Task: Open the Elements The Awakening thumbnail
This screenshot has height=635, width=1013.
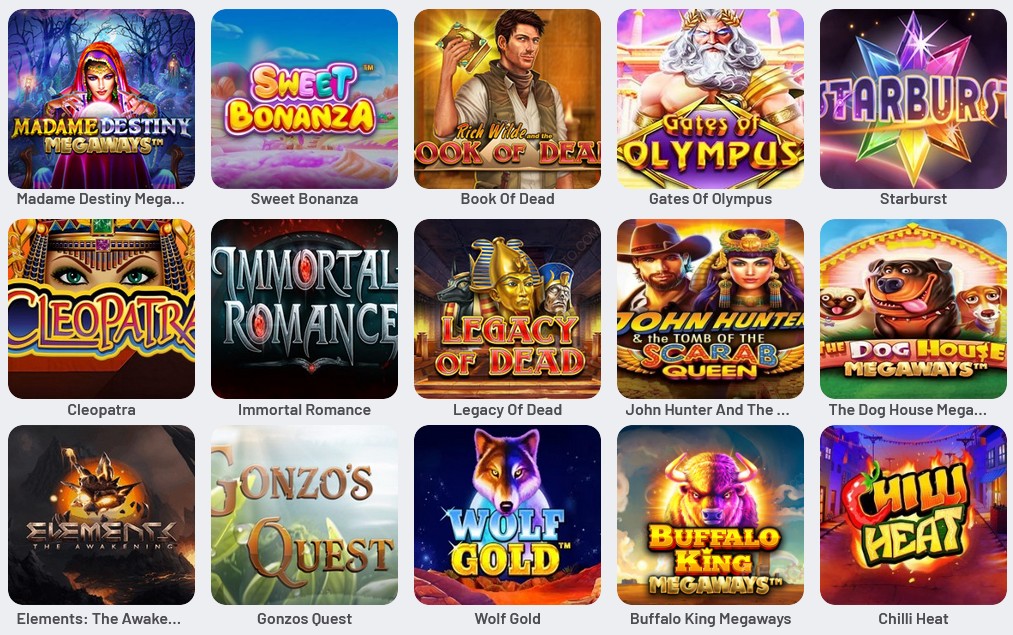Action: (101, 515)
